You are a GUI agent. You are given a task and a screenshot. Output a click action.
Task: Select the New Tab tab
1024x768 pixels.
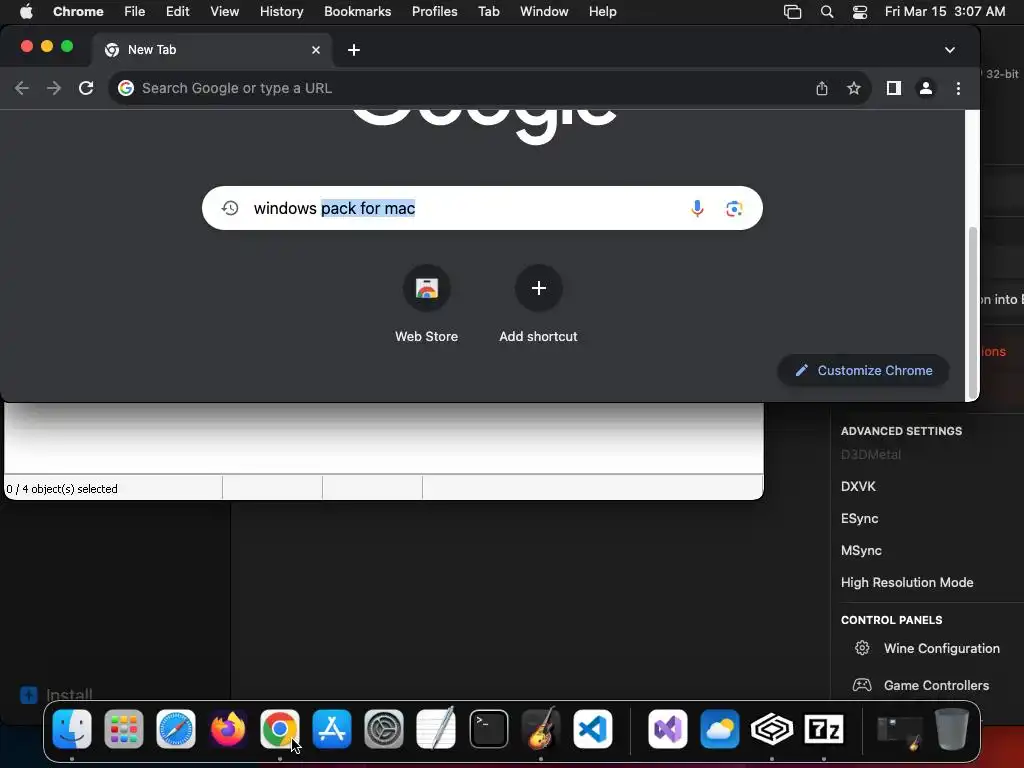pyautogui.click(x=212, y=50)
